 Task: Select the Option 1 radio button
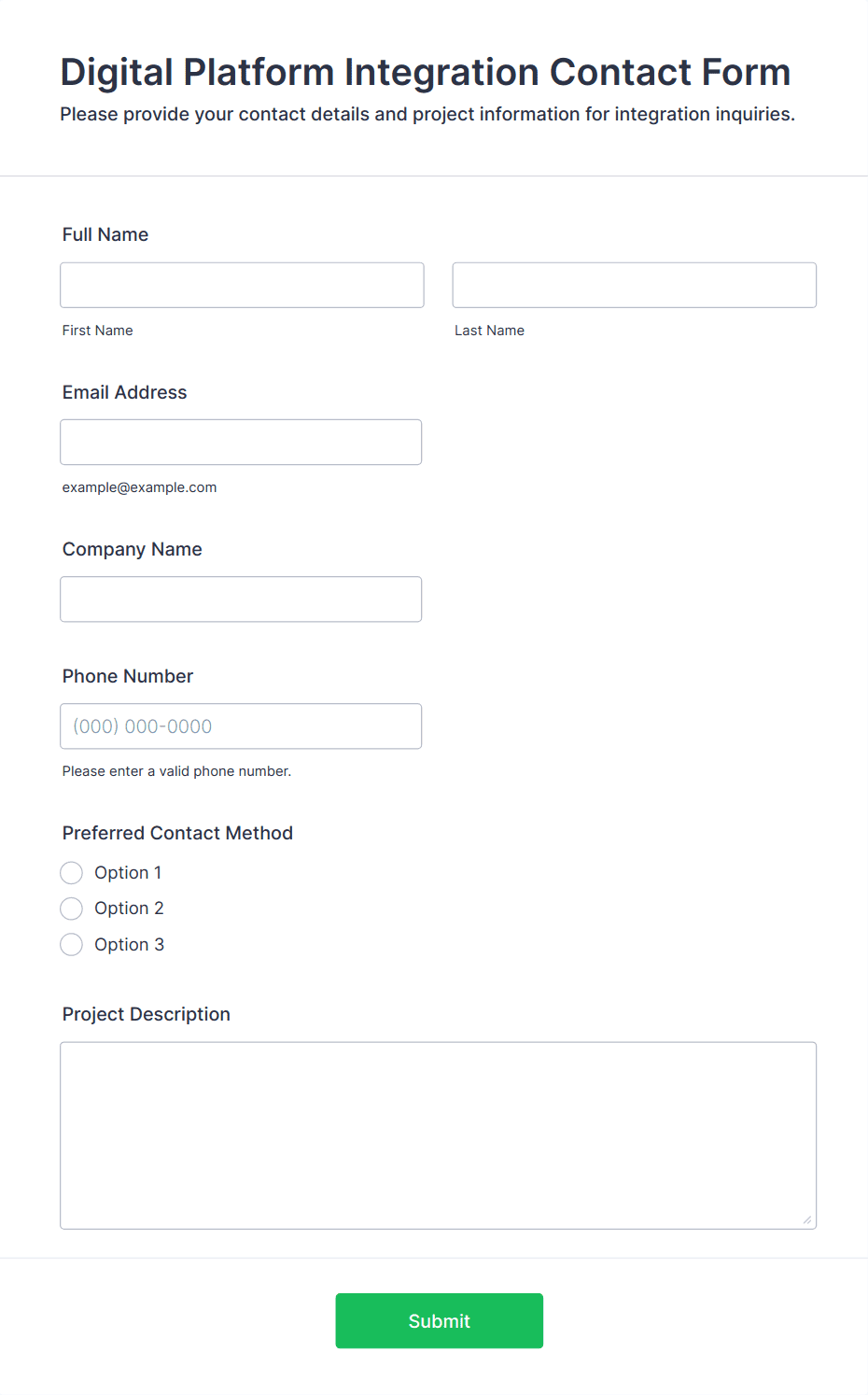pos(72,873)
